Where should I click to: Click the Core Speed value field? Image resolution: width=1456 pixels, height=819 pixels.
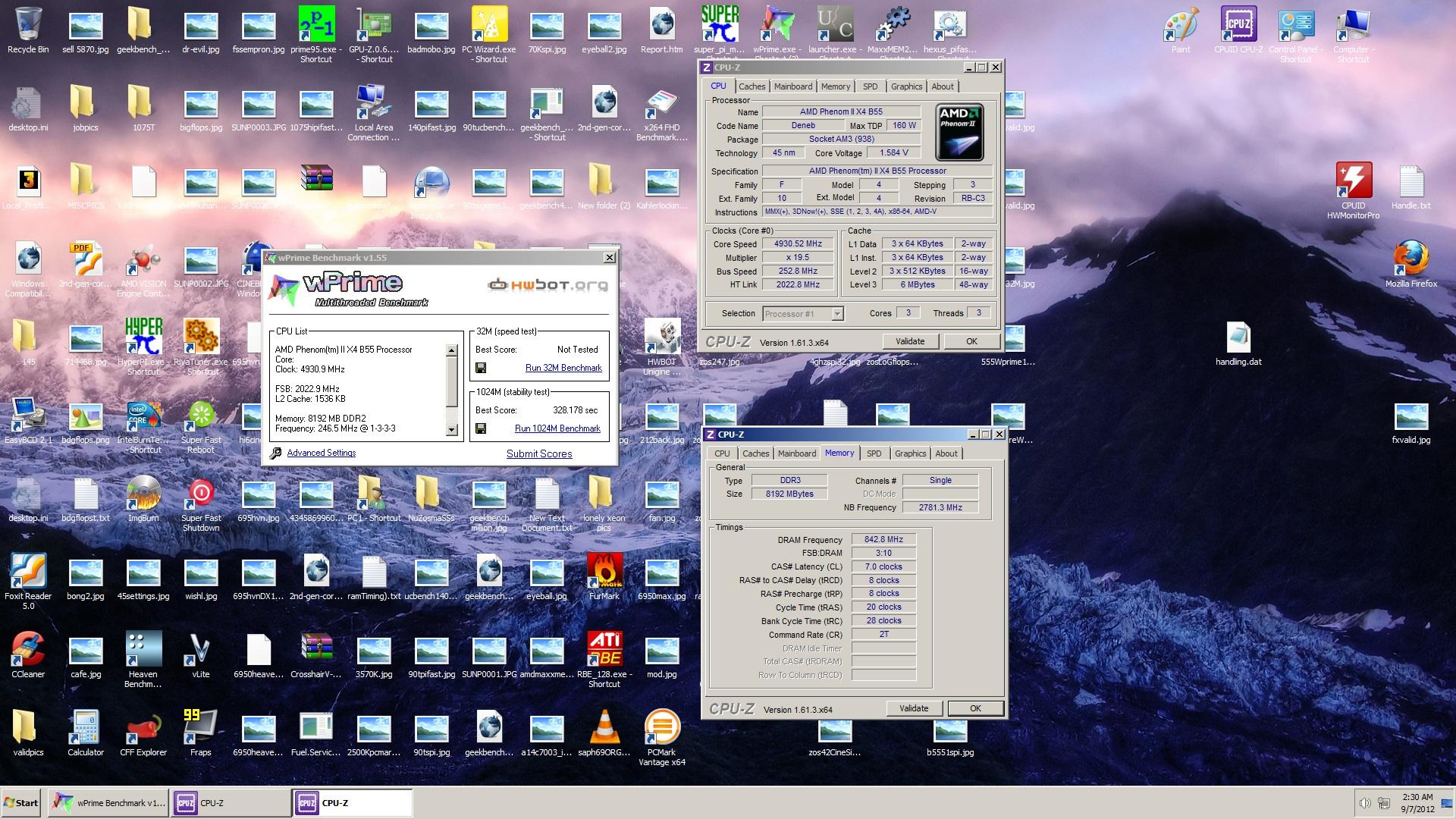click(x=798, y=244)
